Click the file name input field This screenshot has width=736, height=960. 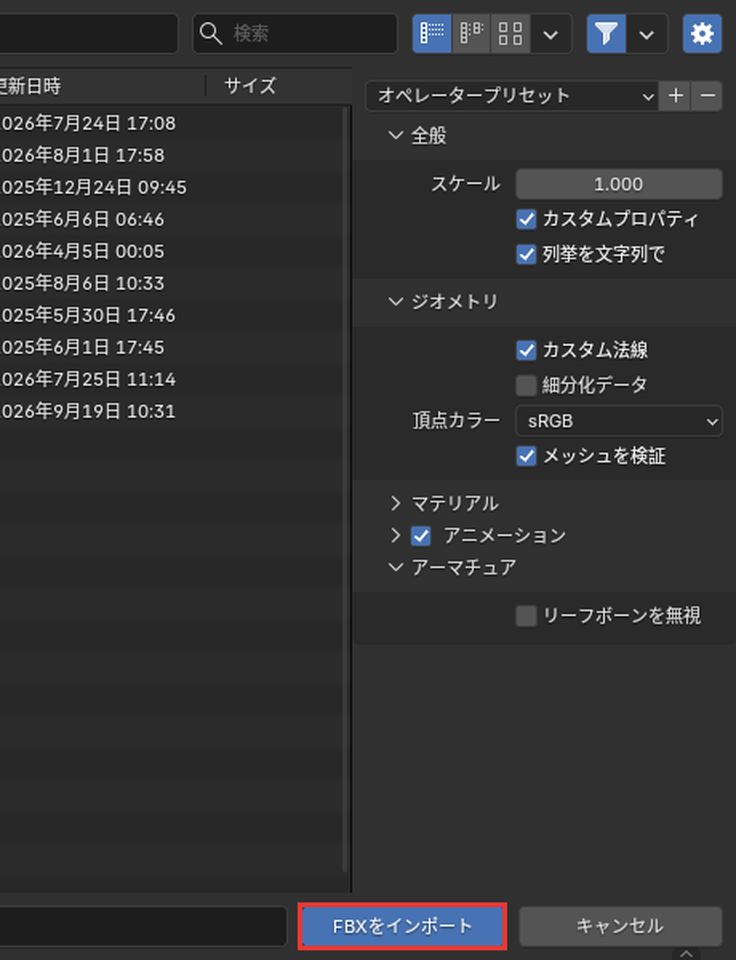[x=143, y=926]
